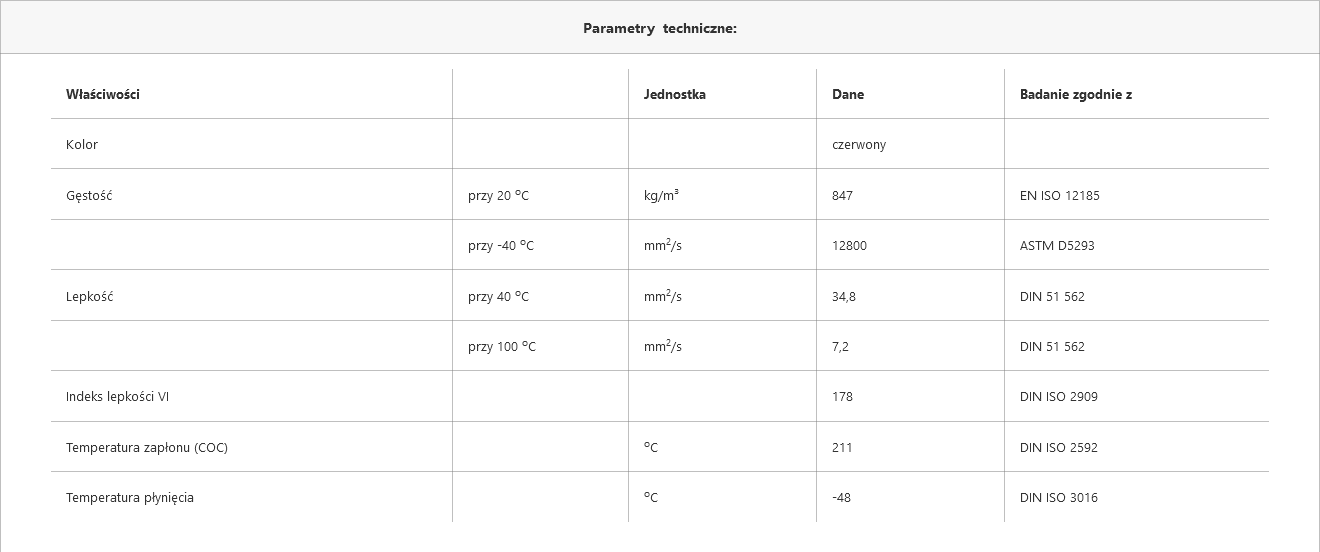Select the "czerwony" color value cell
The width and height of the screenshot is (1320, 552).
tap(859, 144)
